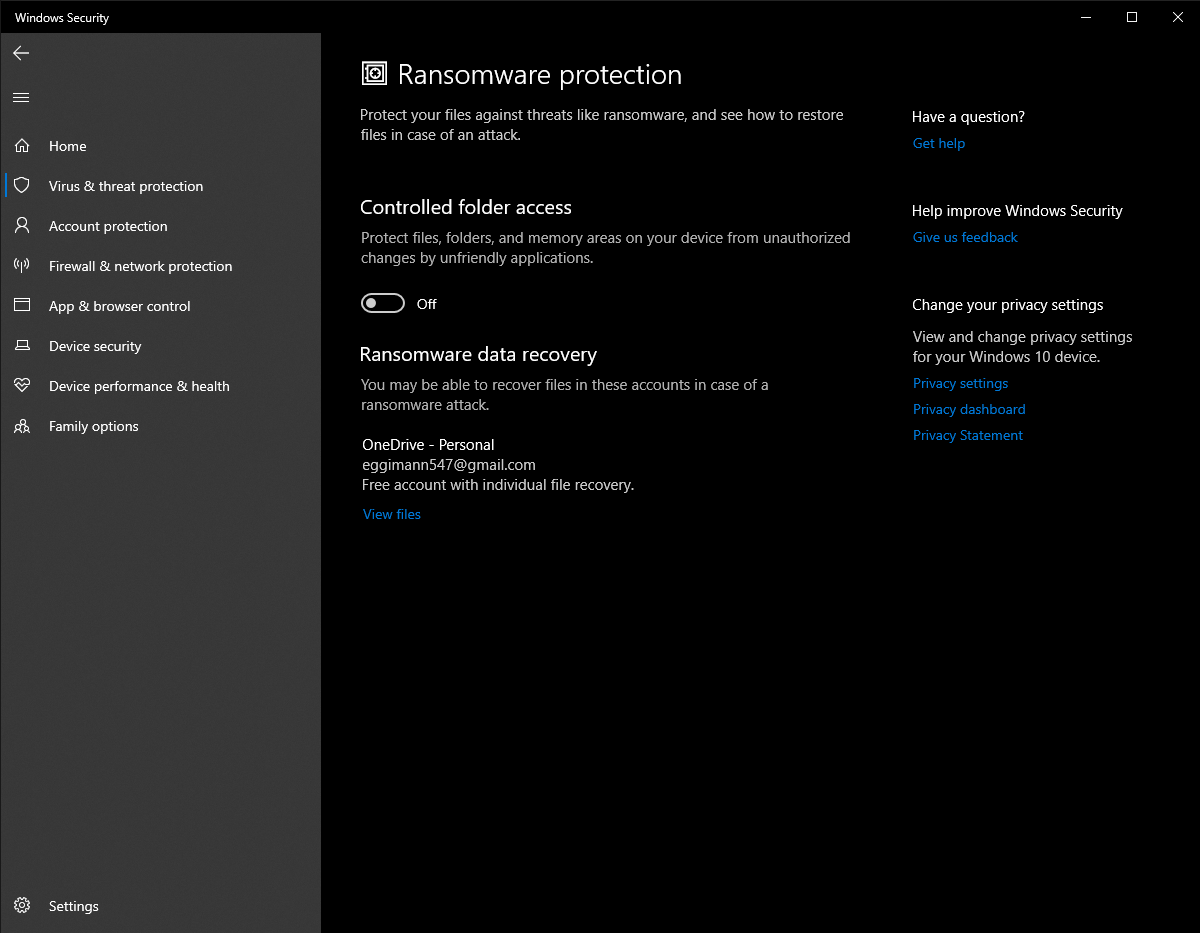
Task: Click Give us feedback link
Action: tap(965, 237)
